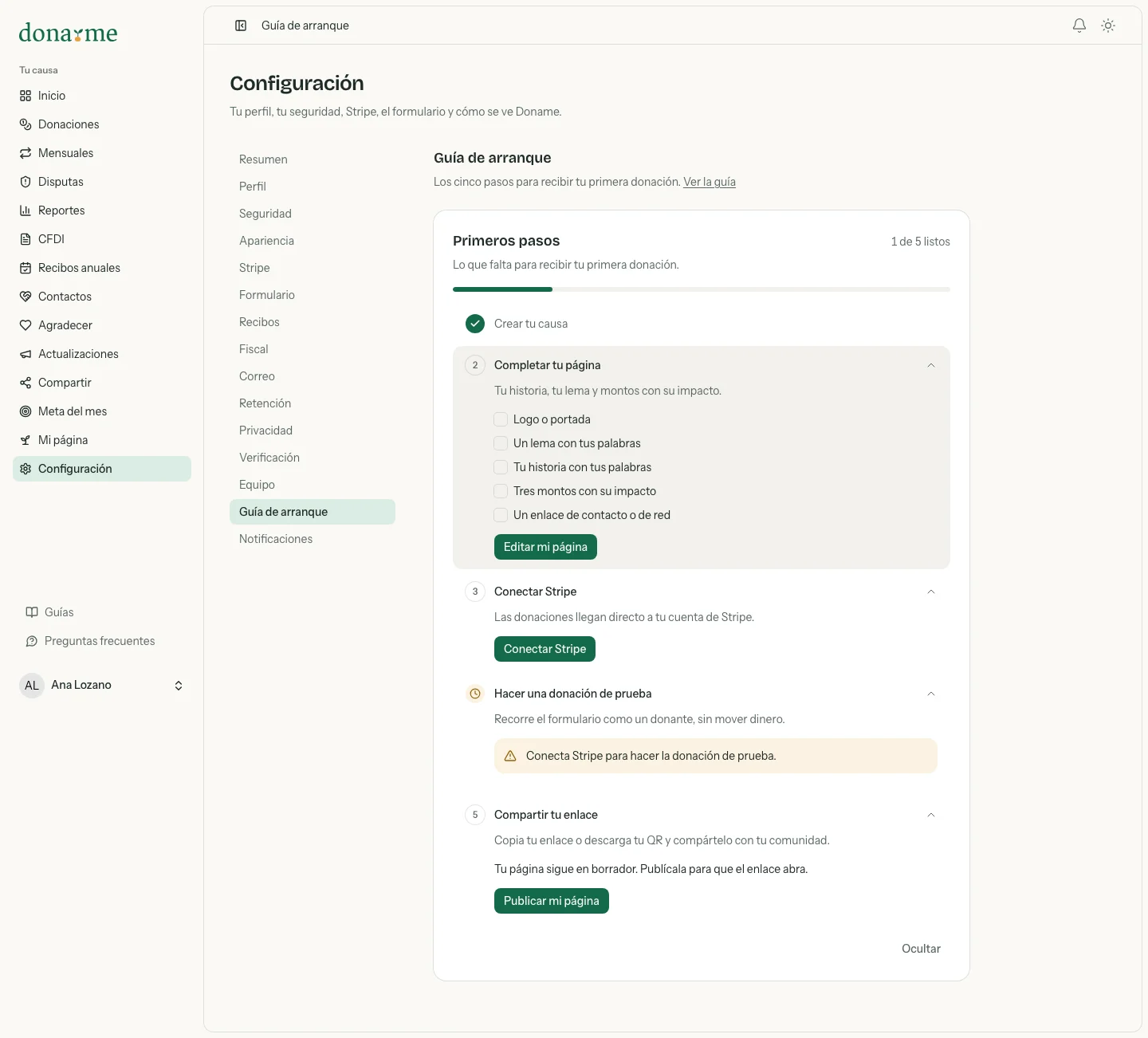Check Tres montos con su impacto

pyautogui.click(x=501, y=491)
